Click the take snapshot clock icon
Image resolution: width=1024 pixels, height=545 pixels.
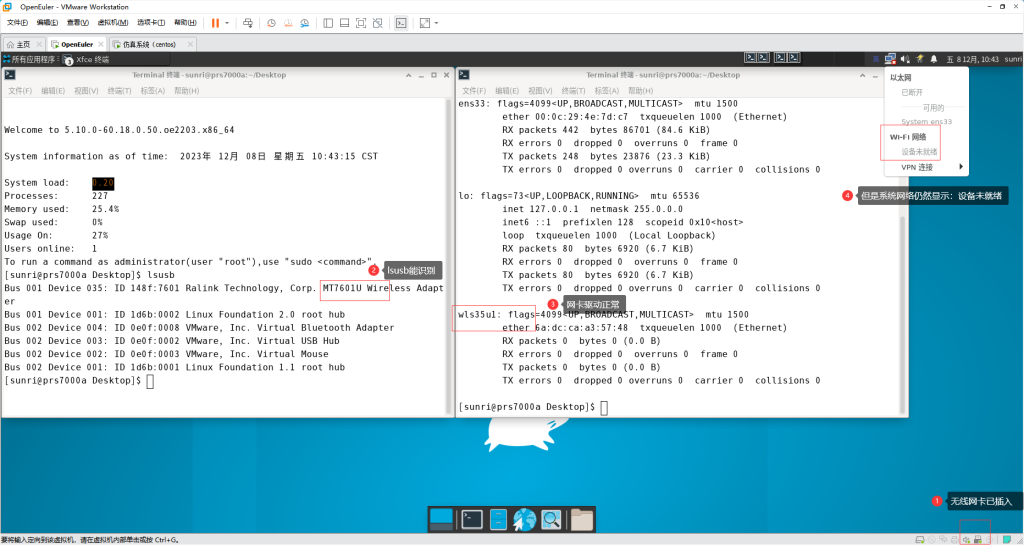pyautogui.click(x=271, y=22)
